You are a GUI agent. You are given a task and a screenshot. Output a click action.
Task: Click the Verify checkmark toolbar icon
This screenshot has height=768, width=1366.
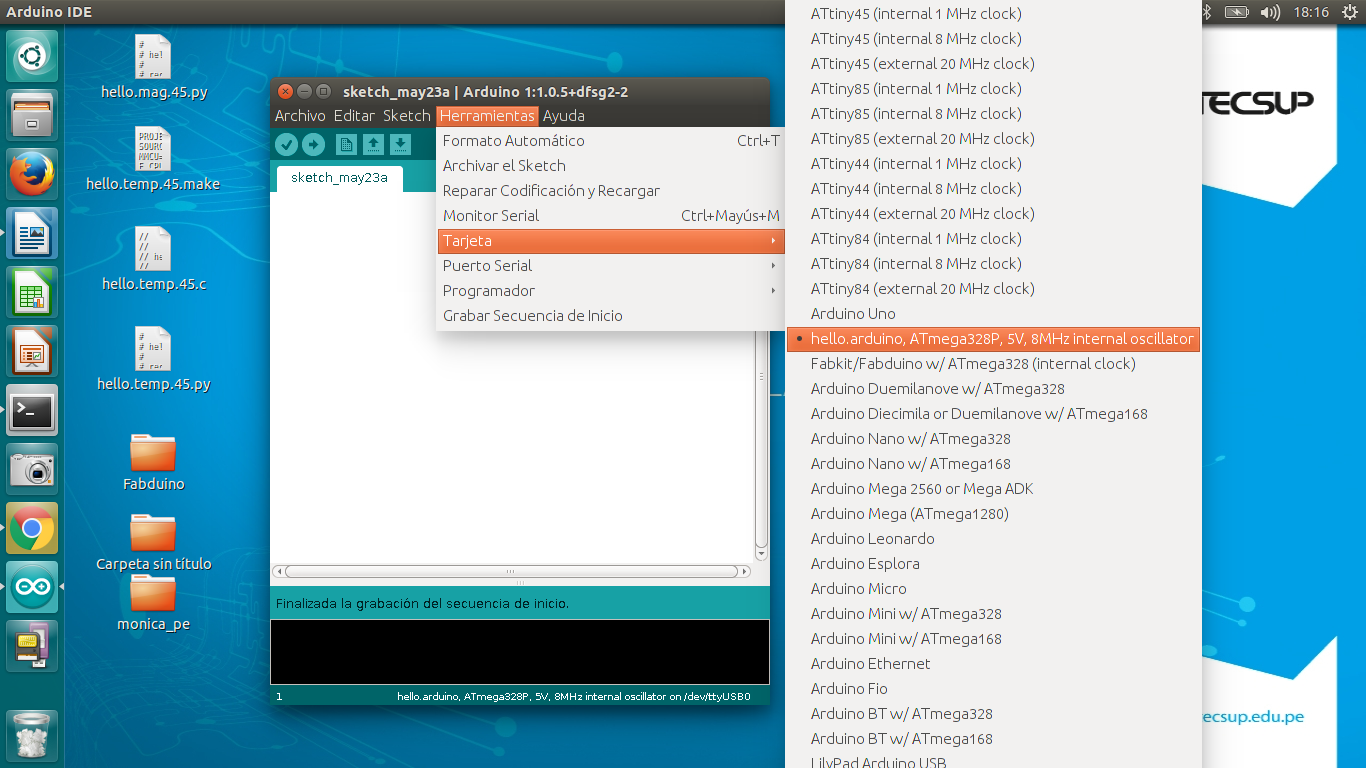287,145
